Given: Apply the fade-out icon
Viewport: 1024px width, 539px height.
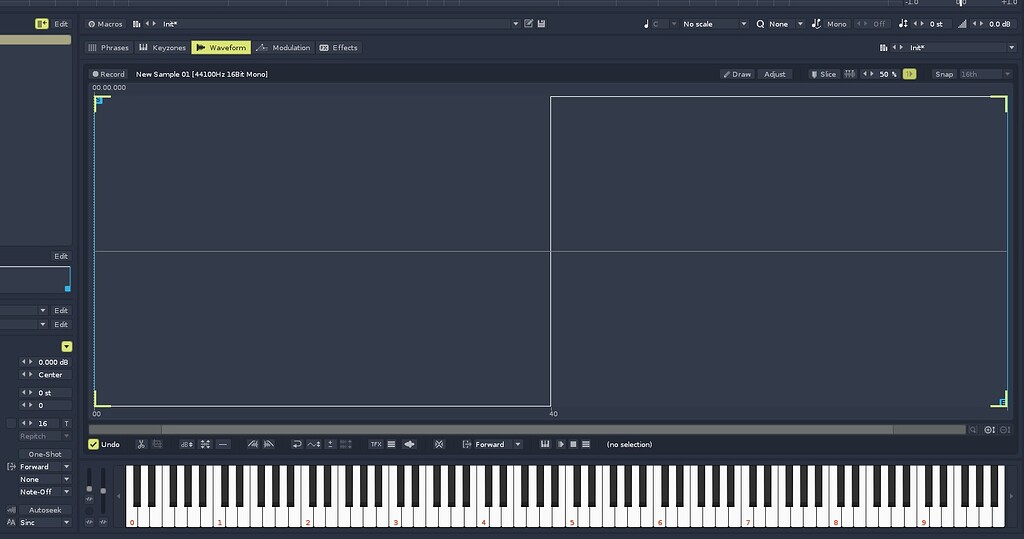Looking at the screenshot, I should [268, 444].
